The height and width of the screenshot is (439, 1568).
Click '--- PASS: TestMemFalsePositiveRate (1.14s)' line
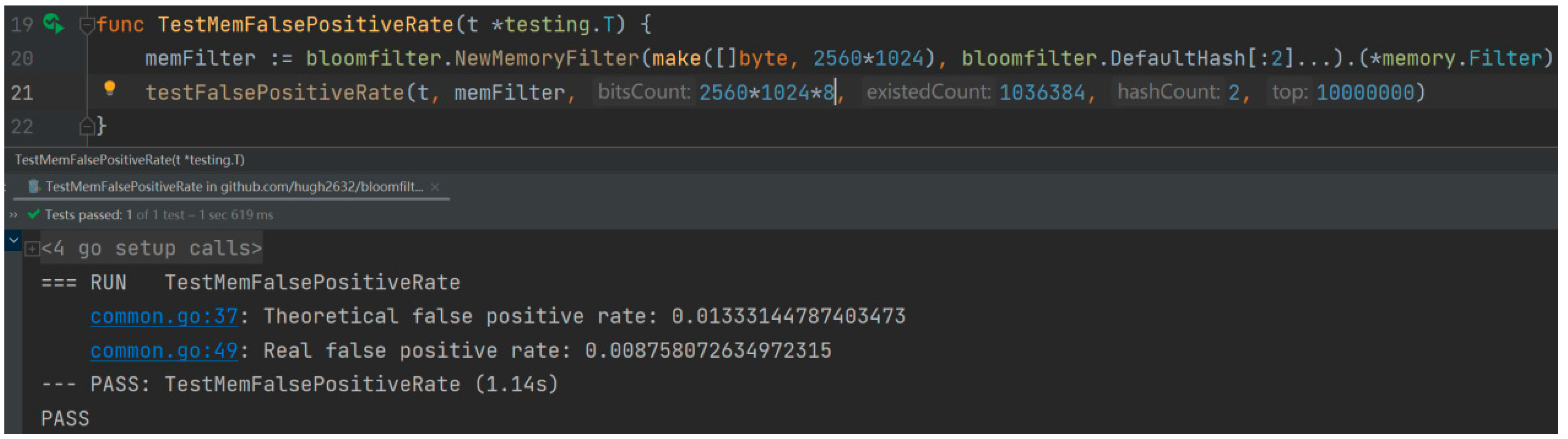[300, 385]
